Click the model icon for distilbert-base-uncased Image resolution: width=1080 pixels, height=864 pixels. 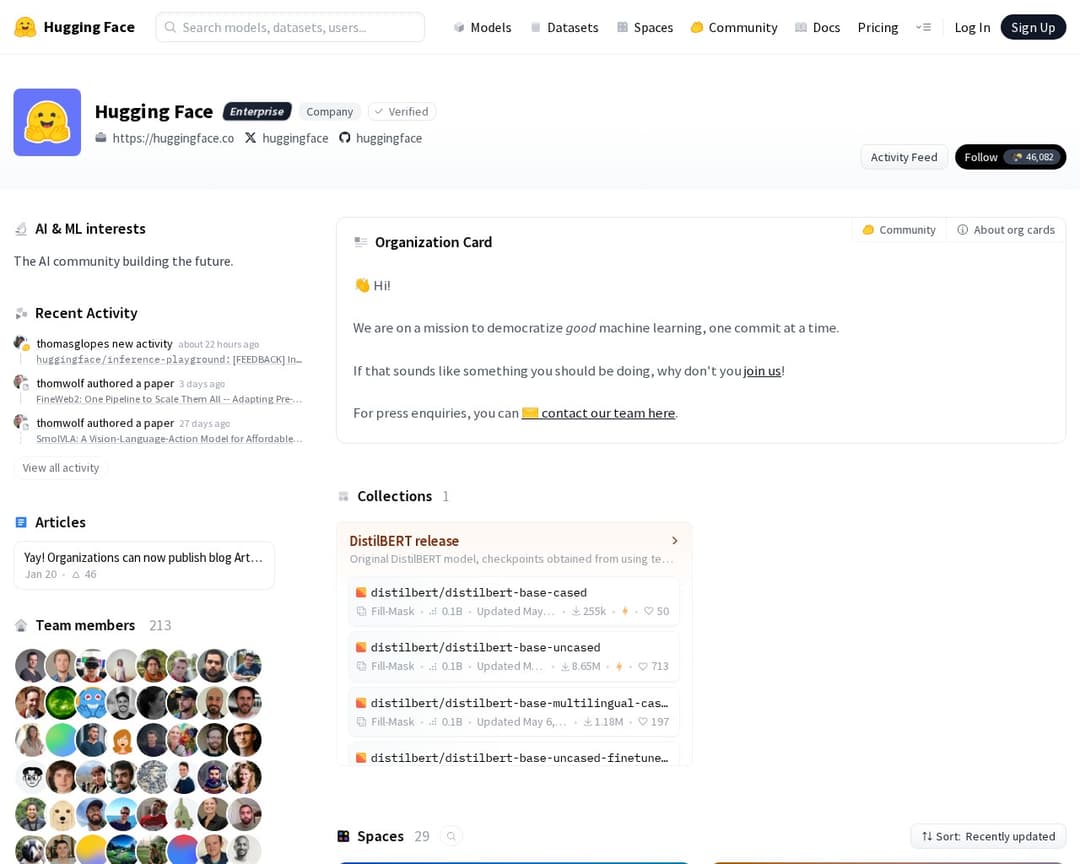pos(361,648)
